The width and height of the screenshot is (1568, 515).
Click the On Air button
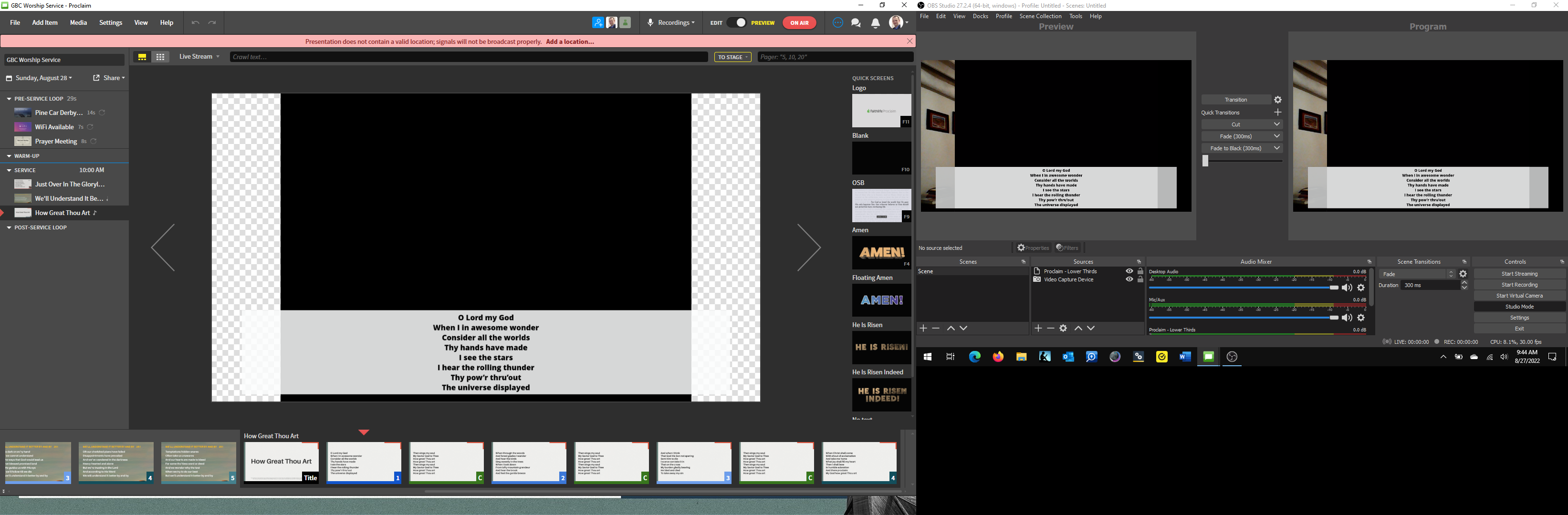(799, 23)
